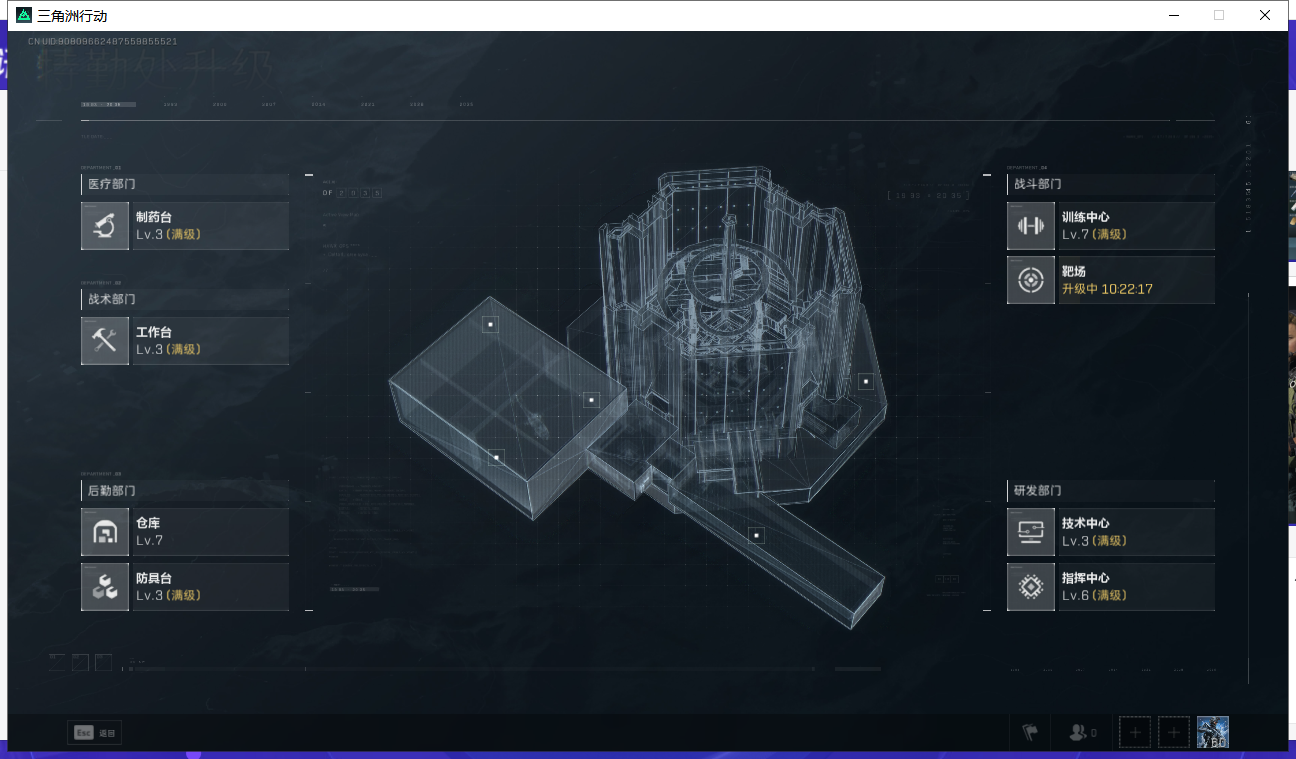Screen dimensions: 1296x759
Task: Click the 防具台 armor bench cubes icon
Action: click(105, 587)
